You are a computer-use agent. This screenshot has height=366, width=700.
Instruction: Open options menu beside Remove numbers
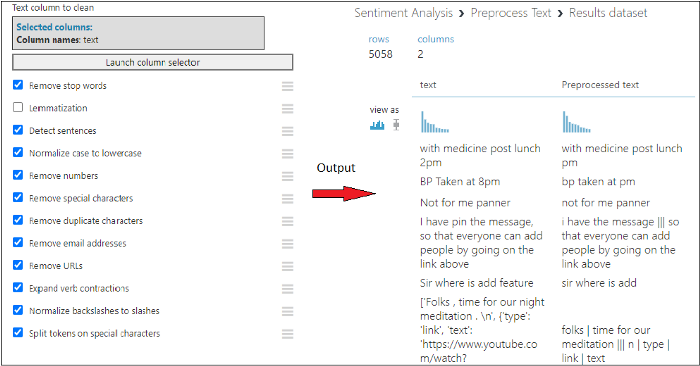point(288,176)
